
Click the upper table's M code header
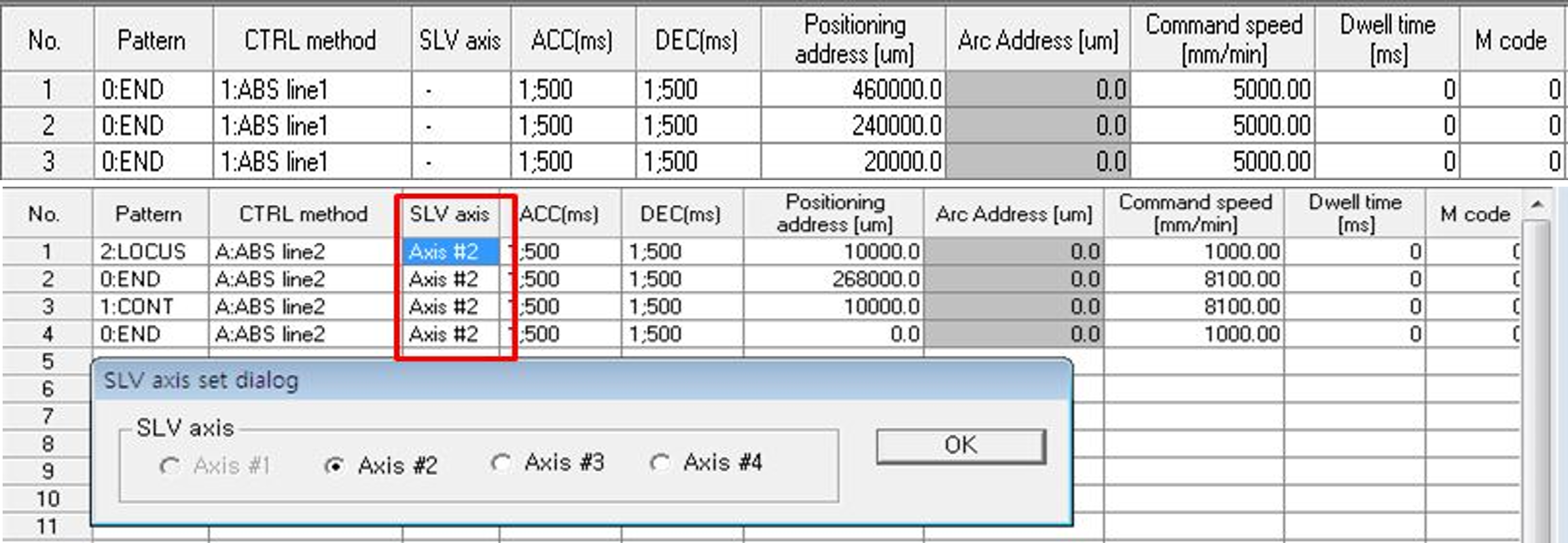coord(1512,40)
